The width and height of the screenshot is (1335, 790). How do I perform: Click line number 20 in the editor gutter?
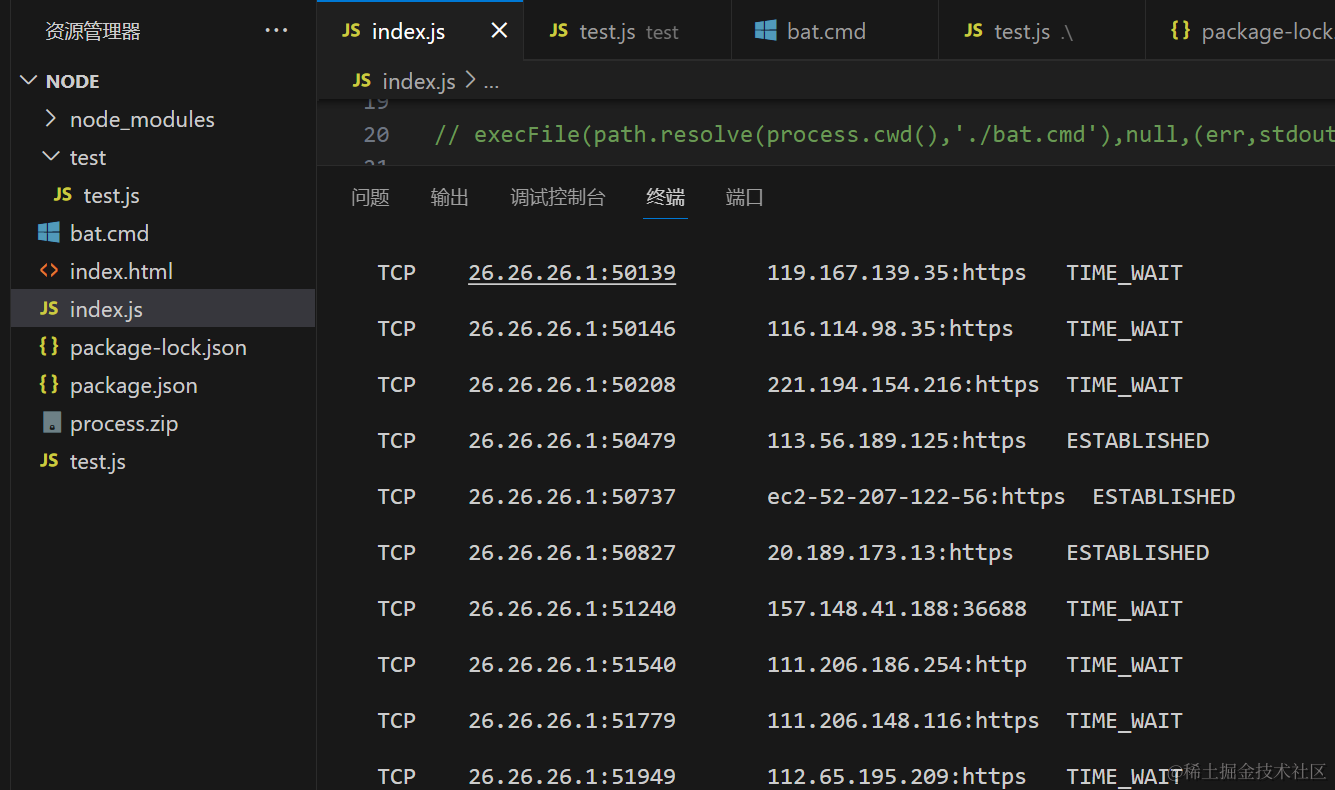click(376, 134)
